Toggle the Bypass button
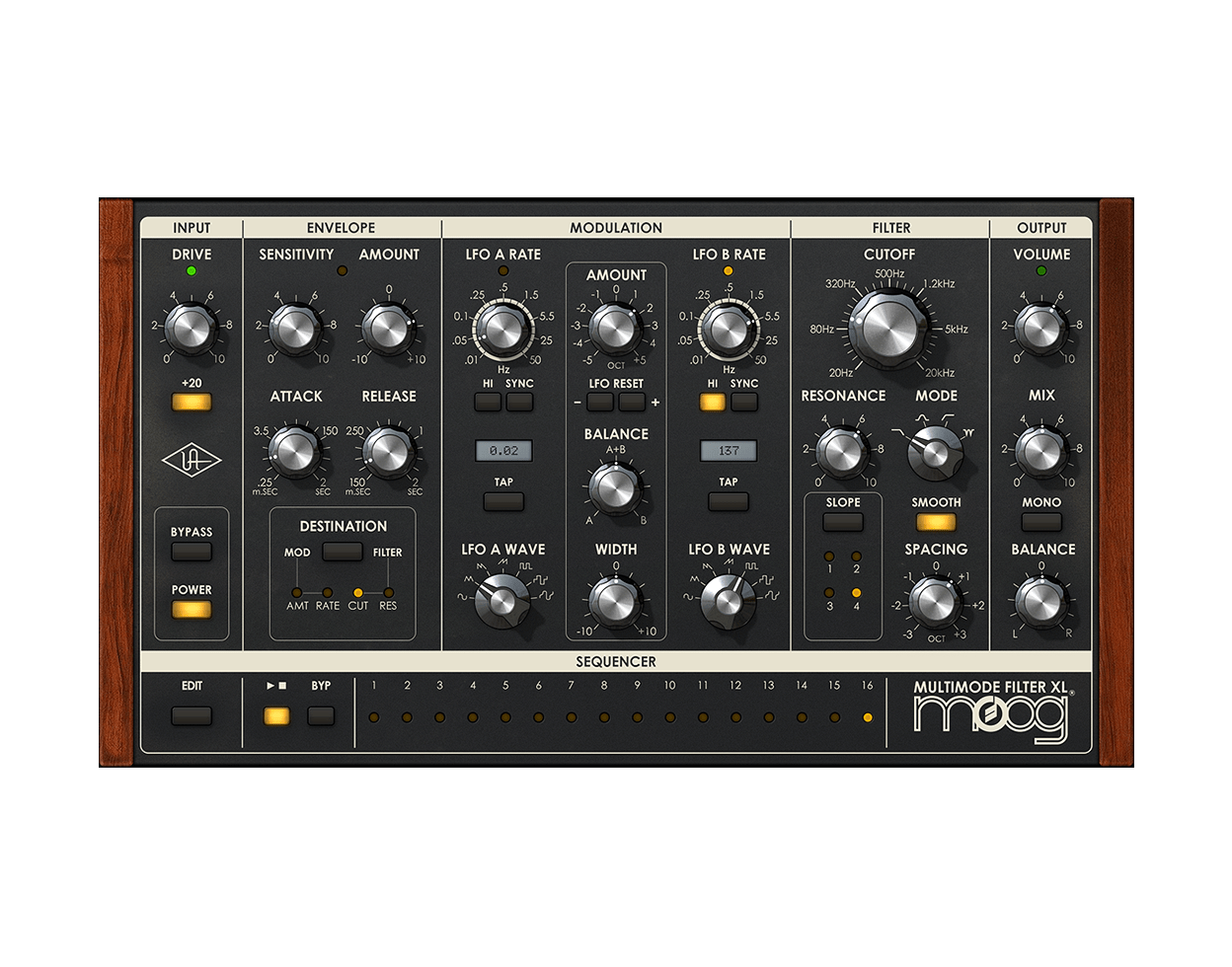The image size is (1232, 967). click(192, 551)
